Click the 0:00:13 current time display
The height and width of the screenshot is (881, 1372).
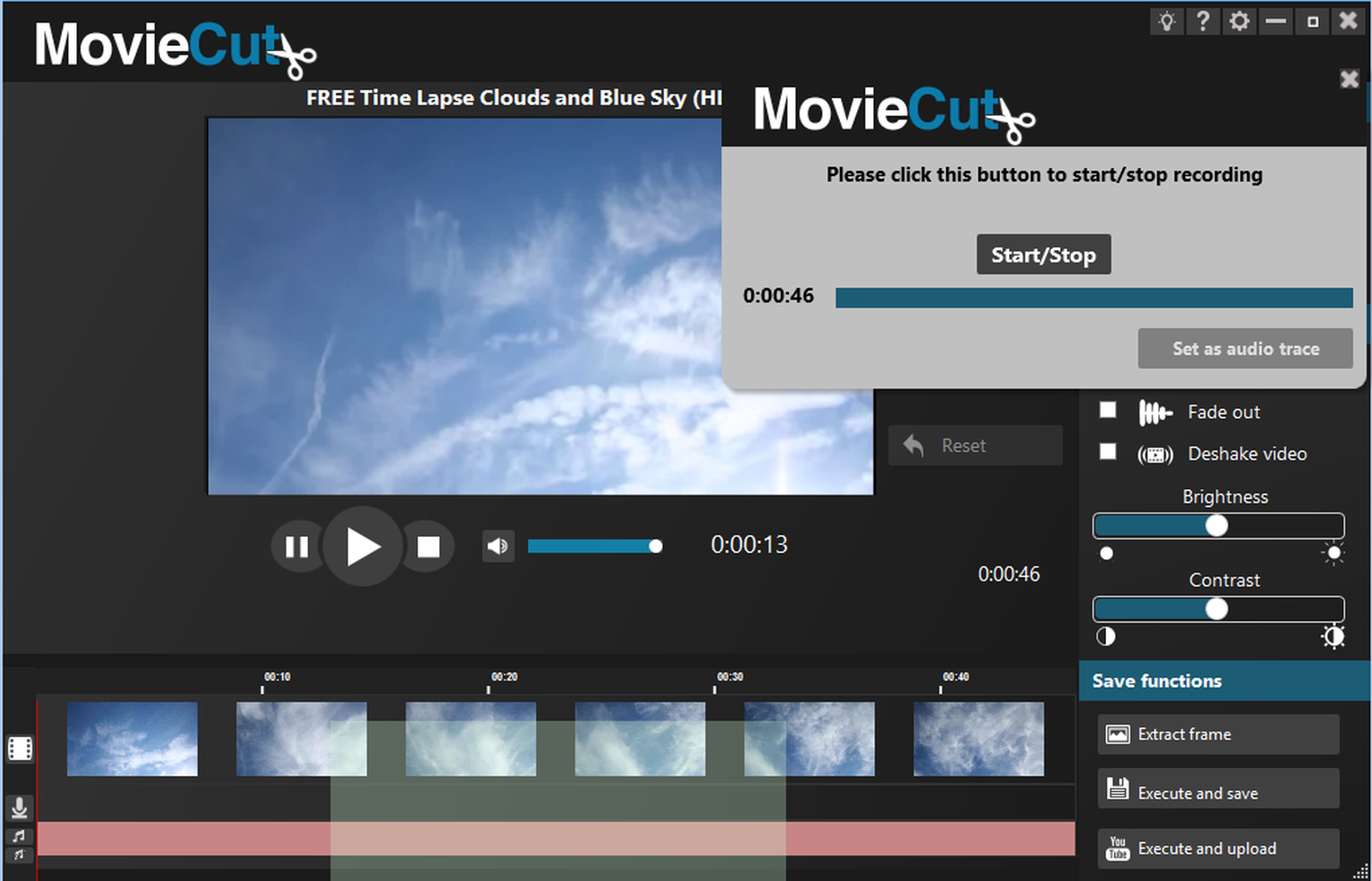coord(749,545)
